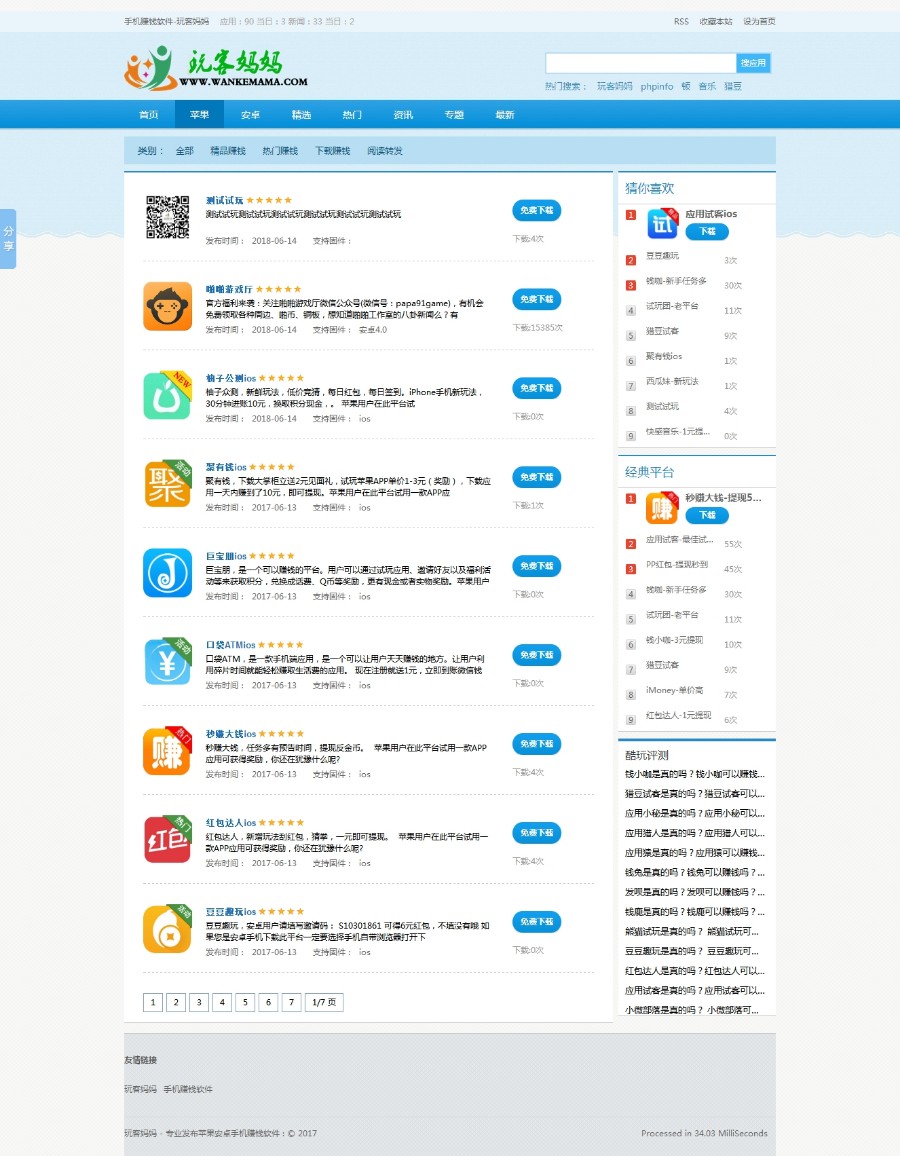This screenshot has height=1156, width=900.
Task: Open 试玩团-老平台 in 猜你喜欢 list
Action: 672,306
